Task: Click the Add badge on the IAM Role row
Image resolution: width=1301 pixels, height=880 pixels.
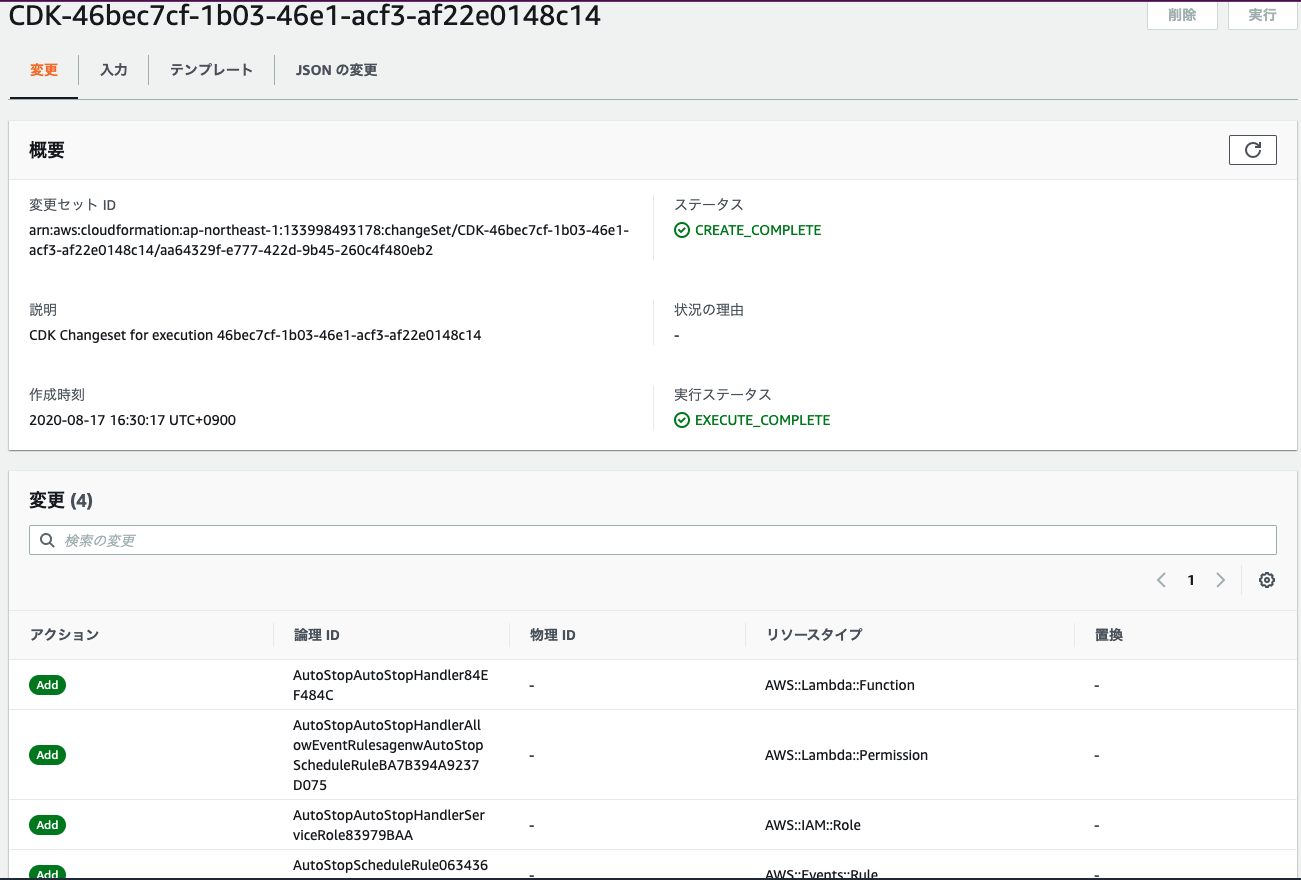Action: click(x=47, y=825)
